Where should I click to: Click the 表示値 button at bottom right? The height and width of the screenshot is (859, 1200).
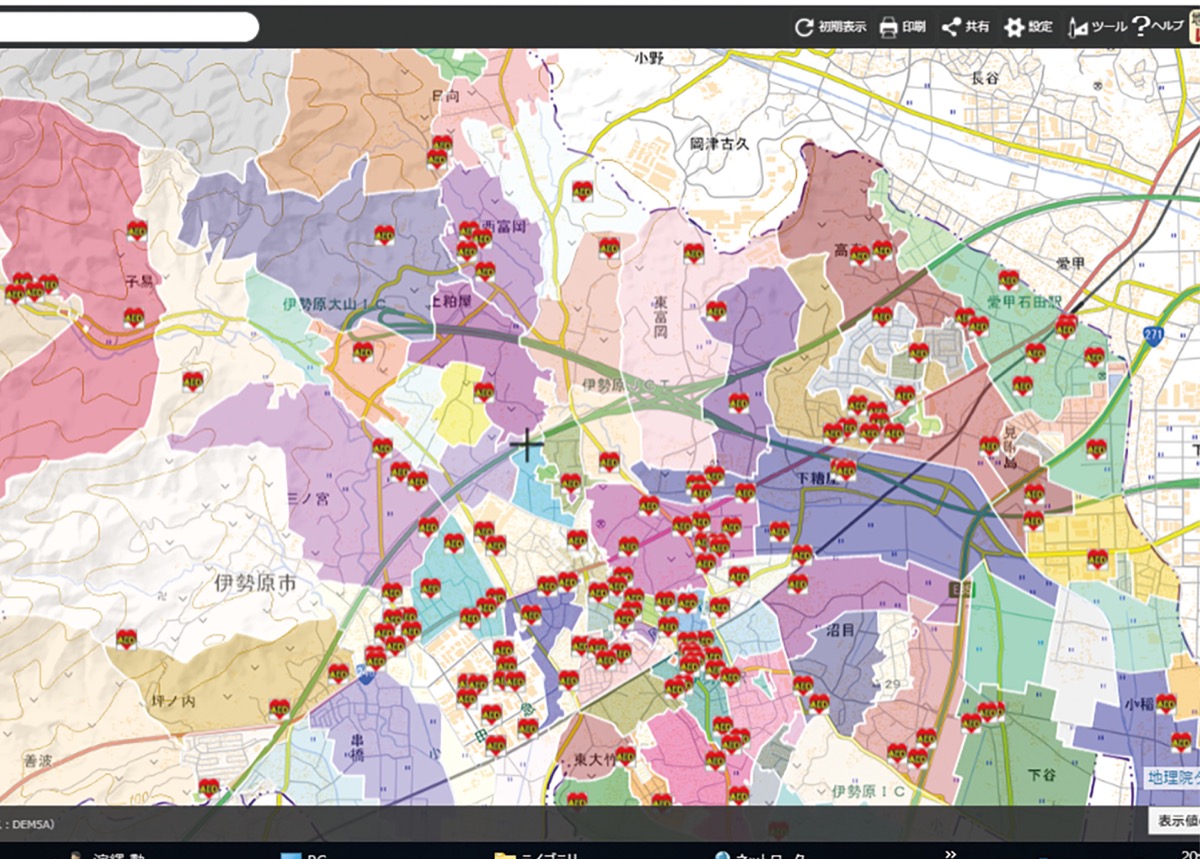[1176, 820]
